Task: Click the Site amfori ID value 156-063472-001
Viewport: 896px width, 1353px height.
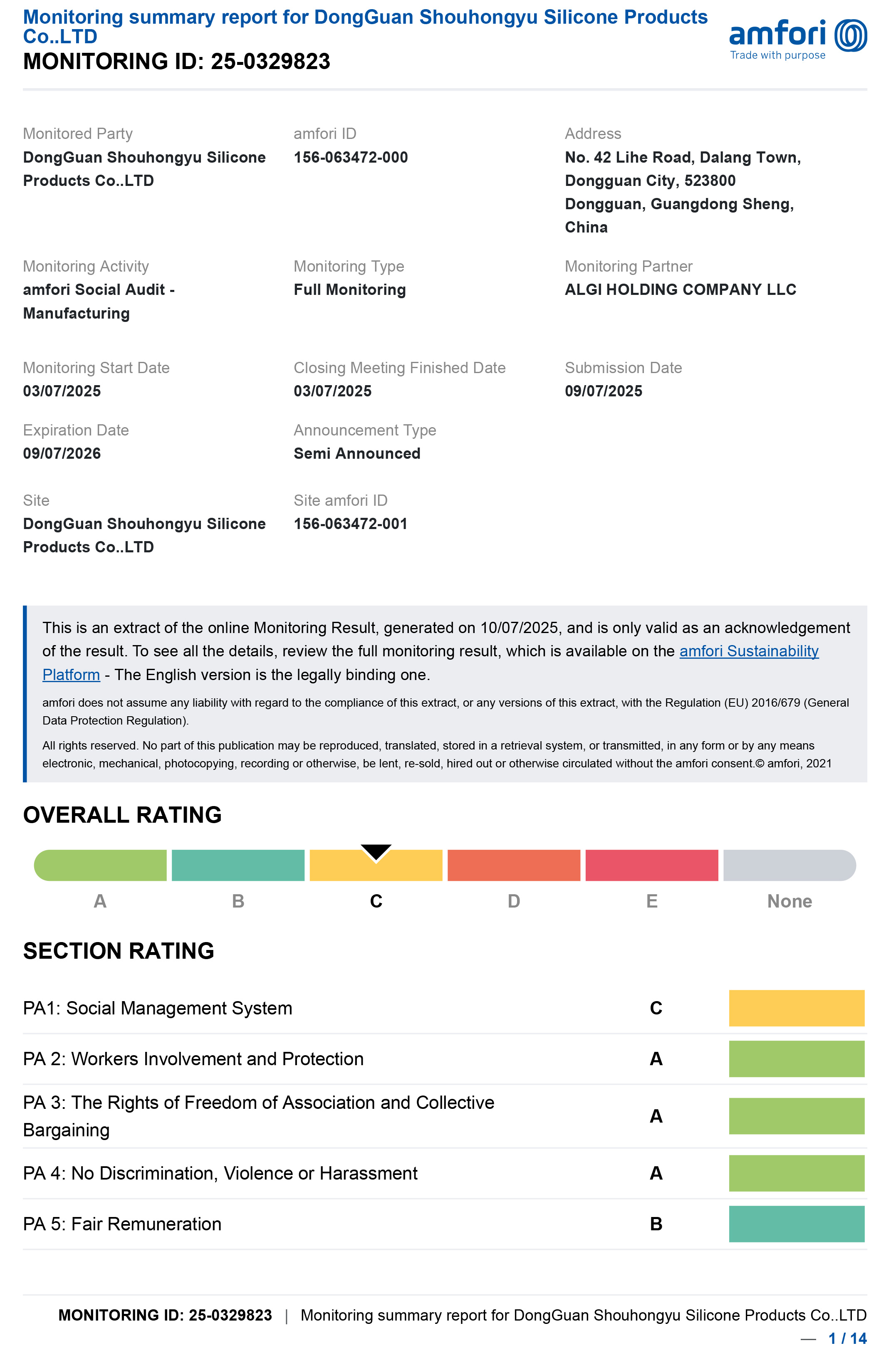Action: [x=351, y=523]
